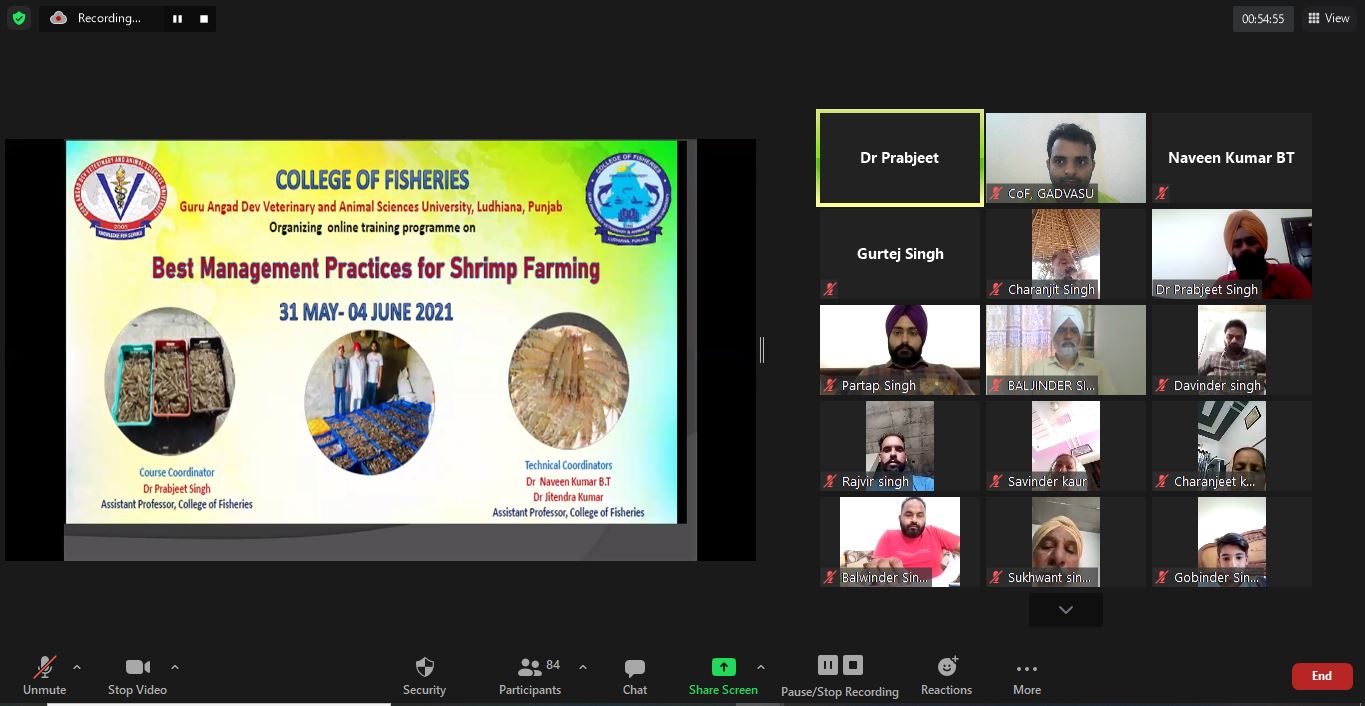Select Gobinder Sin... video tile
1365x706 pixels.
[x=1232, y=542]
